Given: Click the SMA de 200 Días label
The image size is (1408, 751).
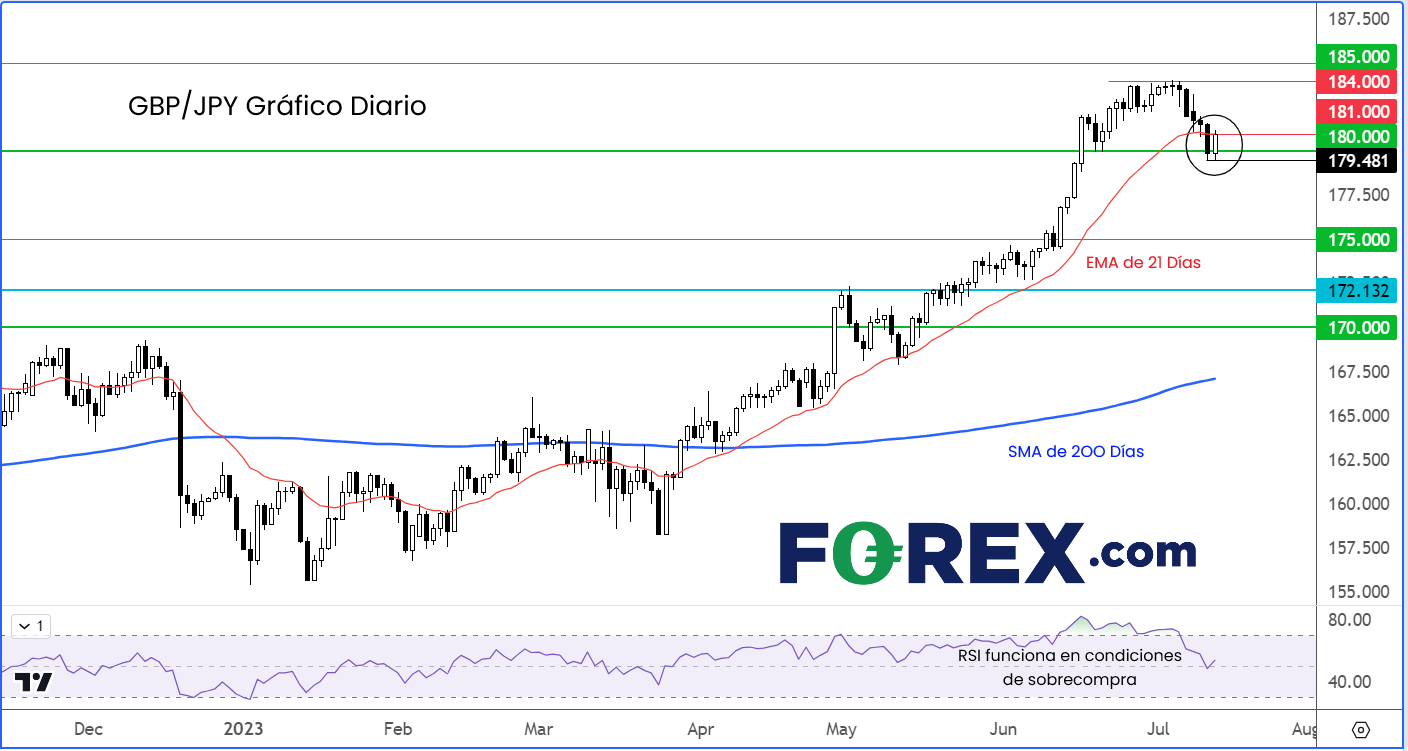Looking at the screenshot, I should [x=1075, y=452].
